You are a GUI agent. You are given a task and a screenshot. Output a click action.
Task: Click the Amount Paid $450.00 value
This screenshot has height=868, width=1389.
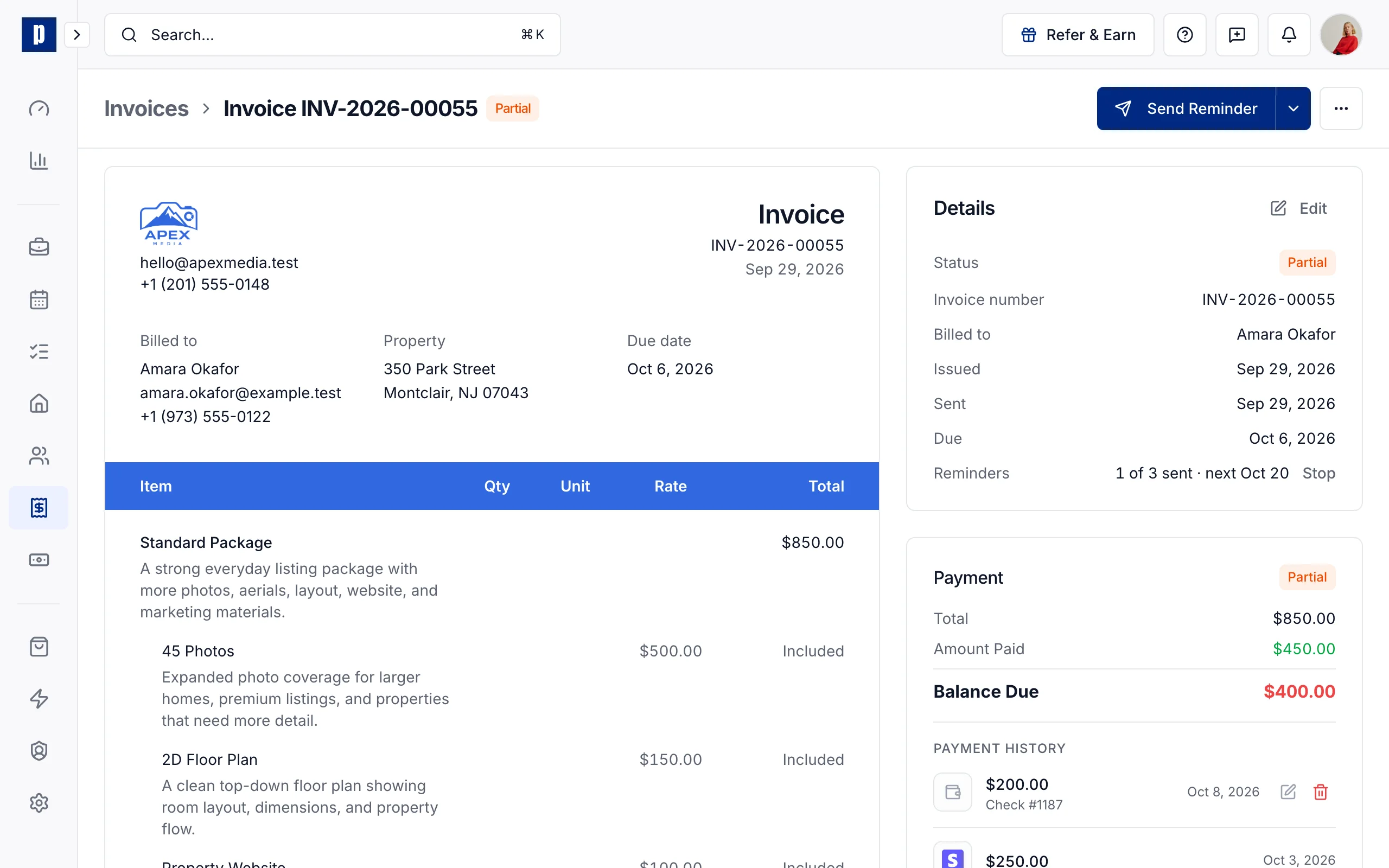pos(1303,649)
